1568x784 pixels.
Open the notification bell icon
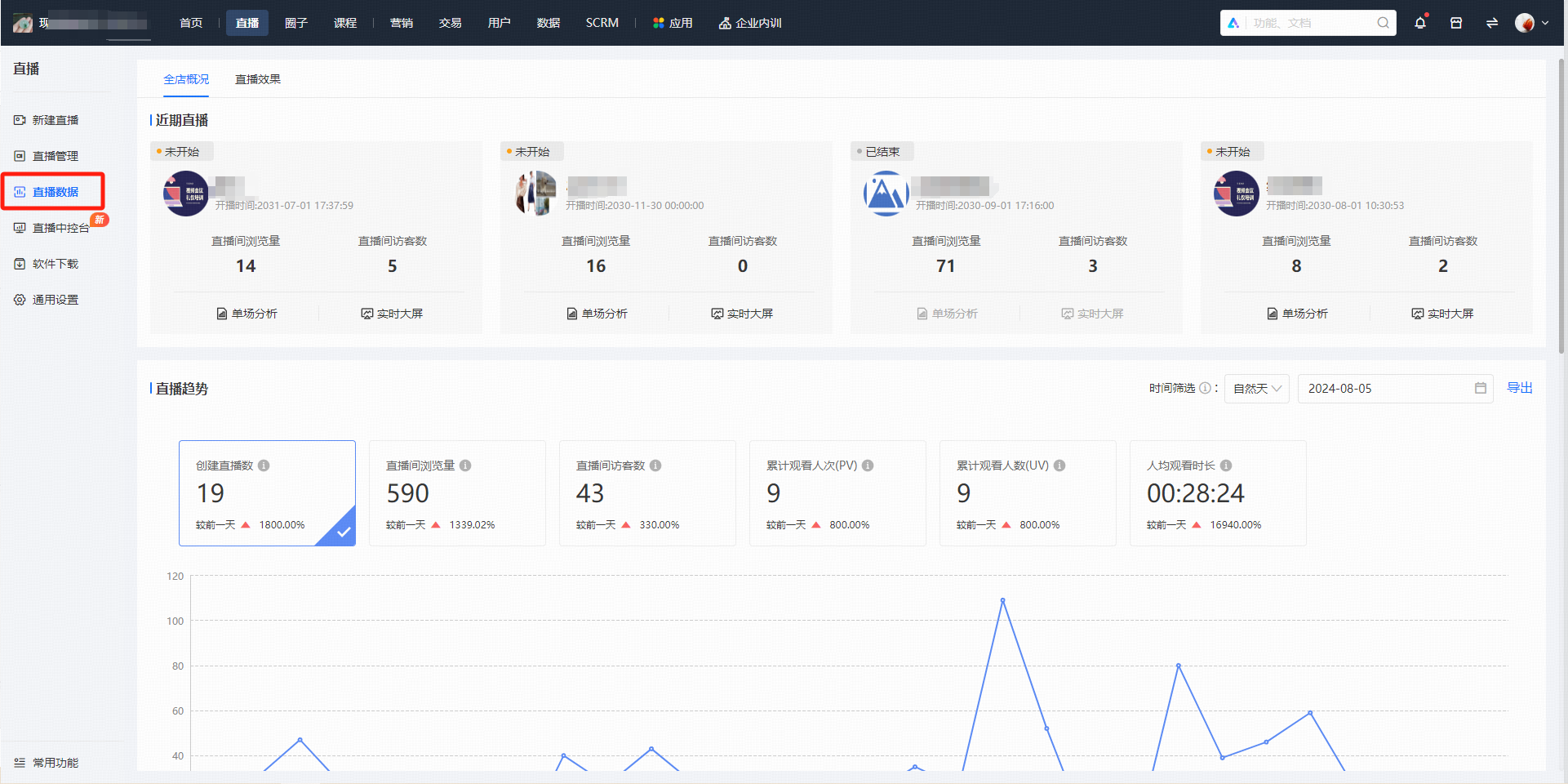[1420, 23]
